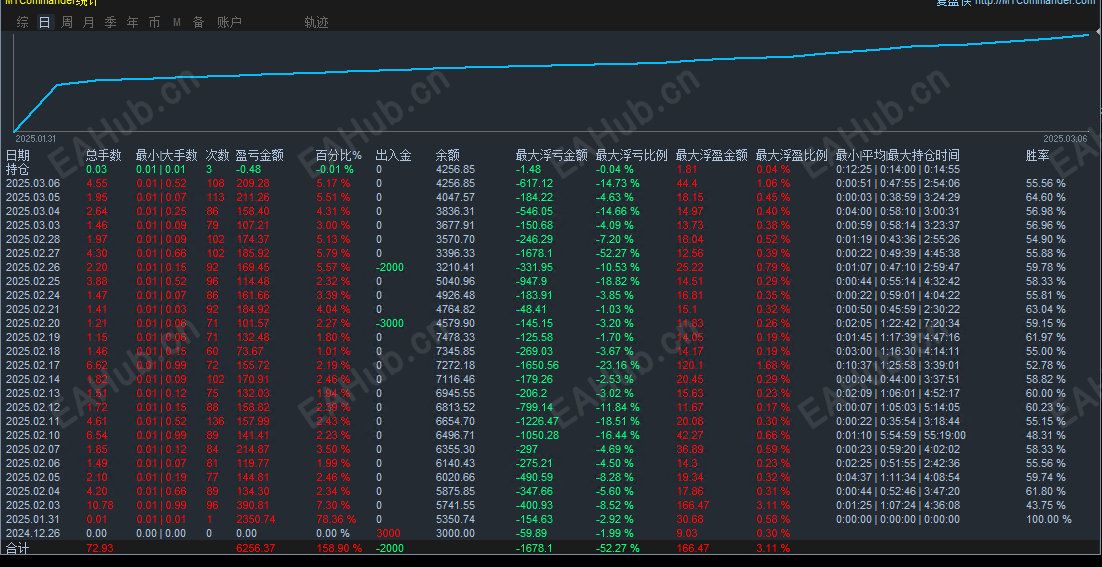Click lots value 10.78
Image resolution: width=1102 pixels, height=567 pixels.
(x=98, y=505)
